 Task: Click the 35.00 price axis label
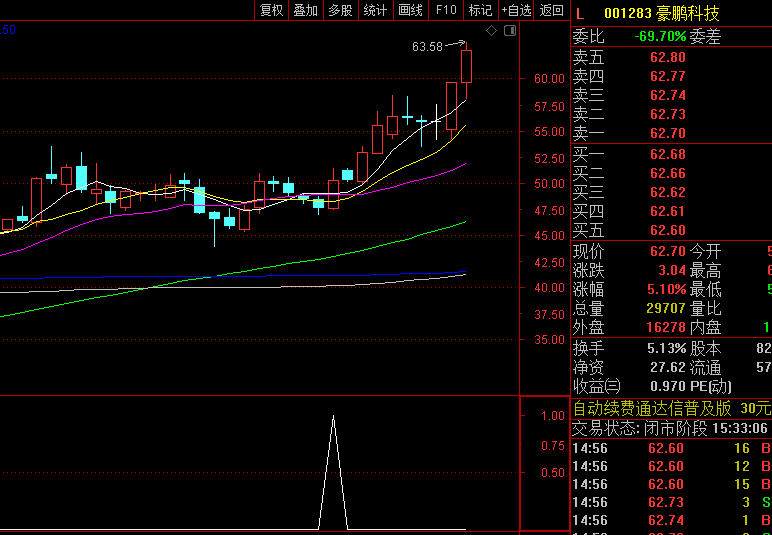(x=549, y=340)
